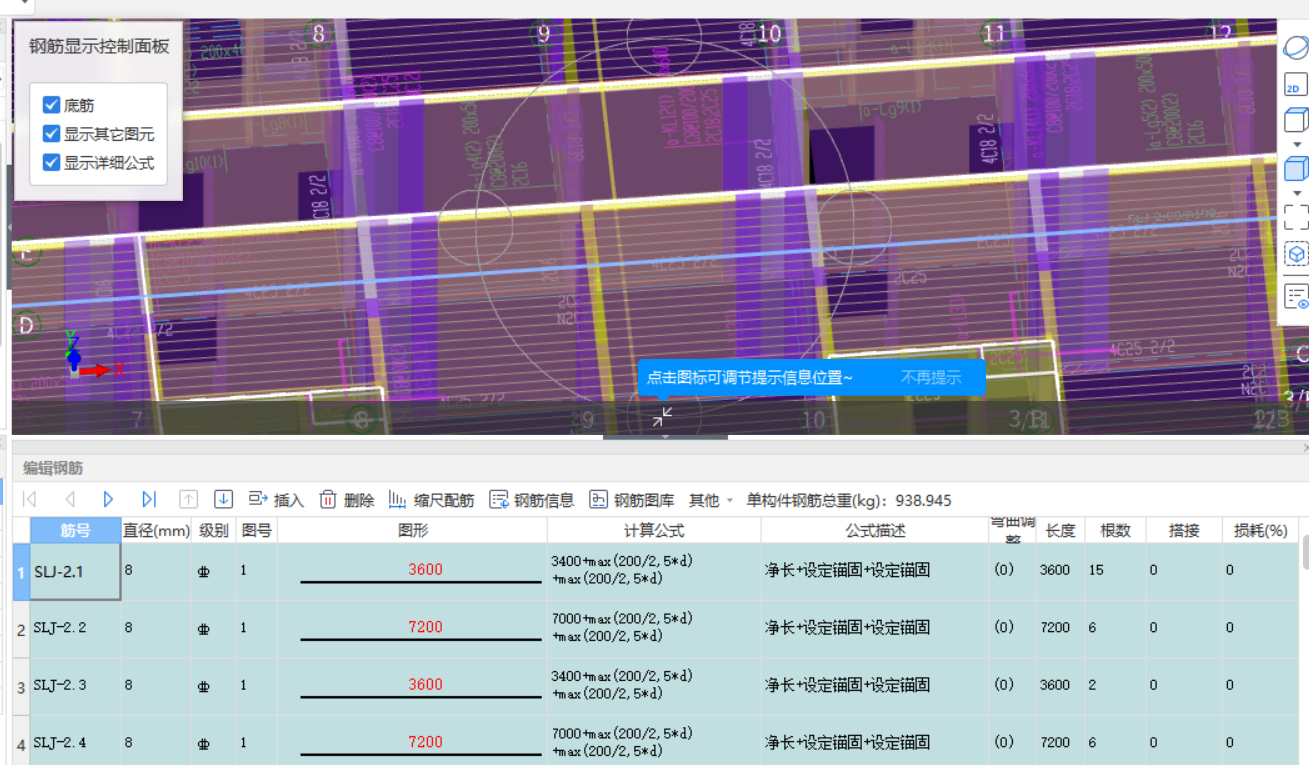Expand the shaded cube display dropdown arrow
The image size is (1309, 765).
tap(1297, 193)
